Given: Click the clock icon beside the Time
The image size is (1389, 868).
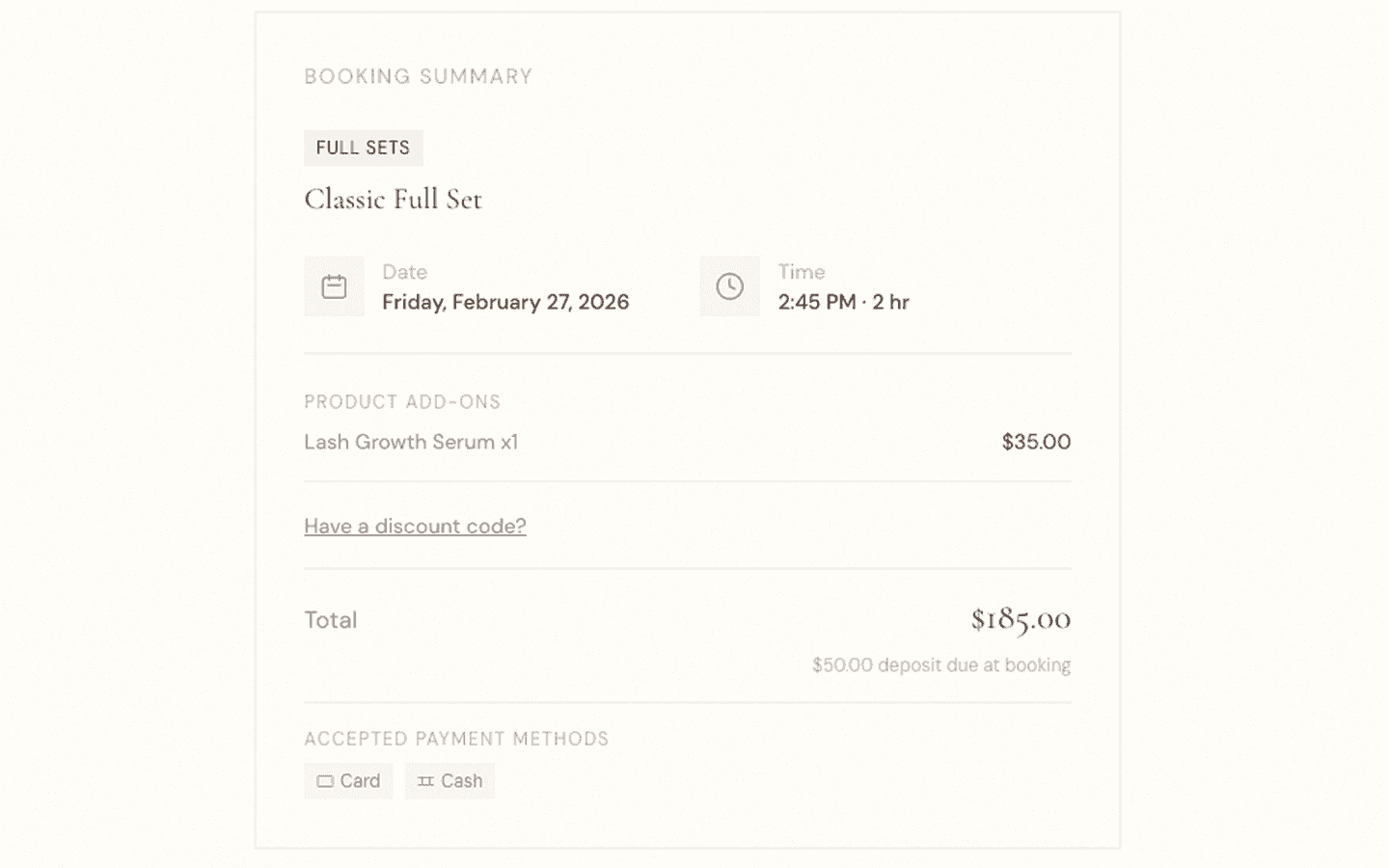Looking at the screenshot, I should (x=729, y=285).
